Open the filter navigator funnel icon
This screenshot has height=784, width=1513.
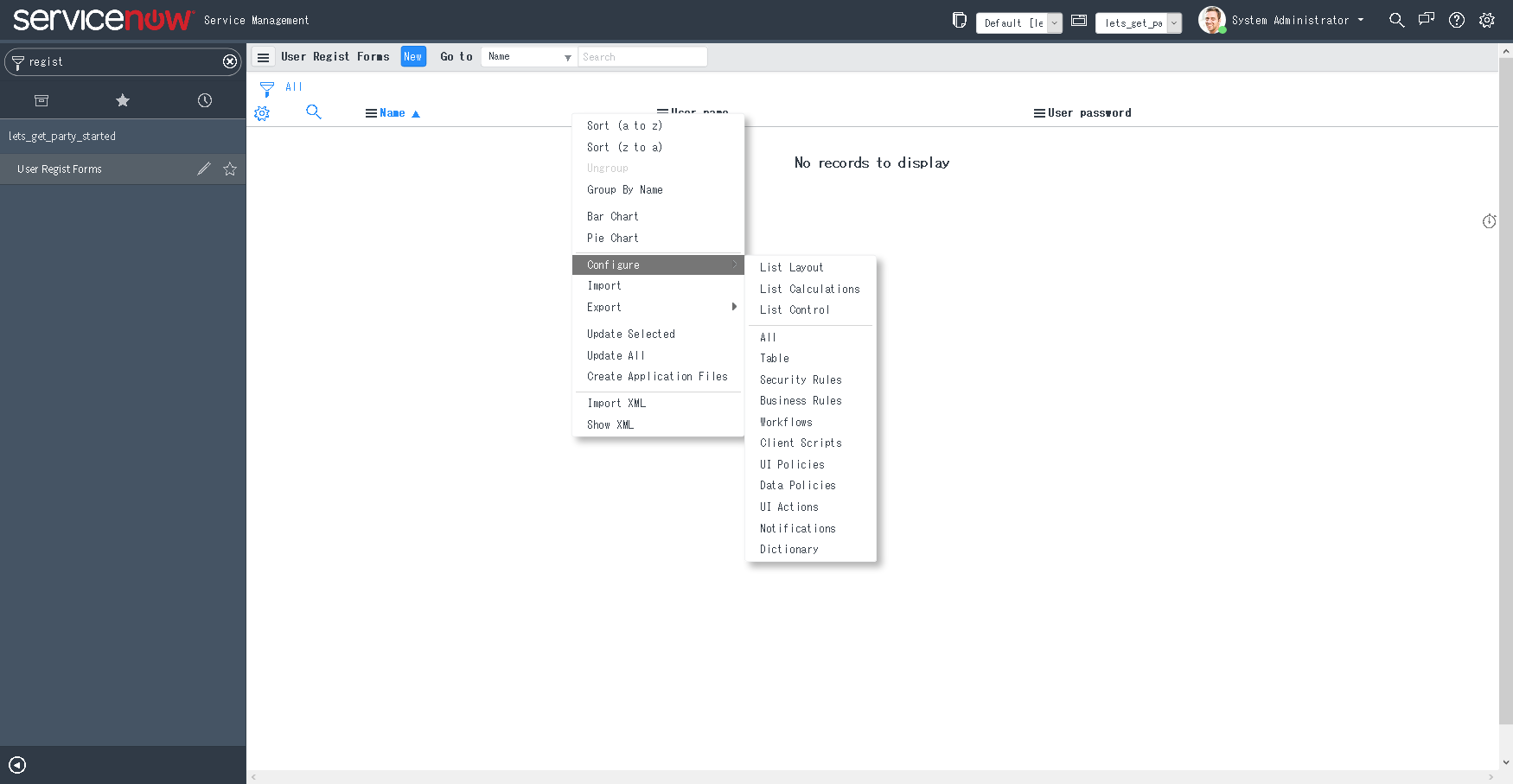(16, 61)
